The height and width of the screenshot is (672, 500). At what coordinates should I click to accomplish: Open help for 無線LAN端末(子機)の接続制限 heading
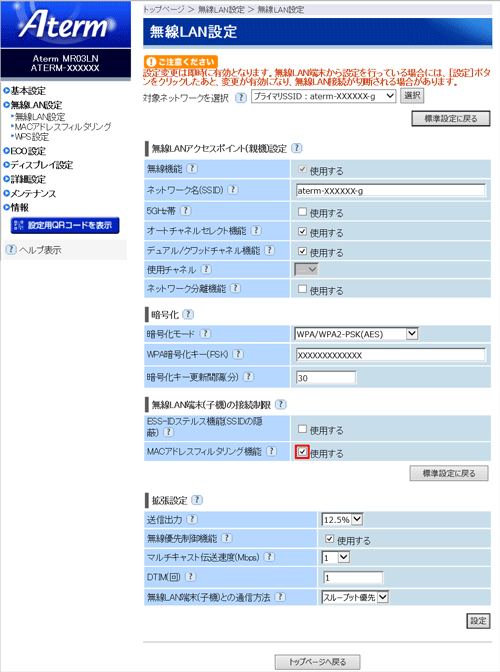pos(281,404)
